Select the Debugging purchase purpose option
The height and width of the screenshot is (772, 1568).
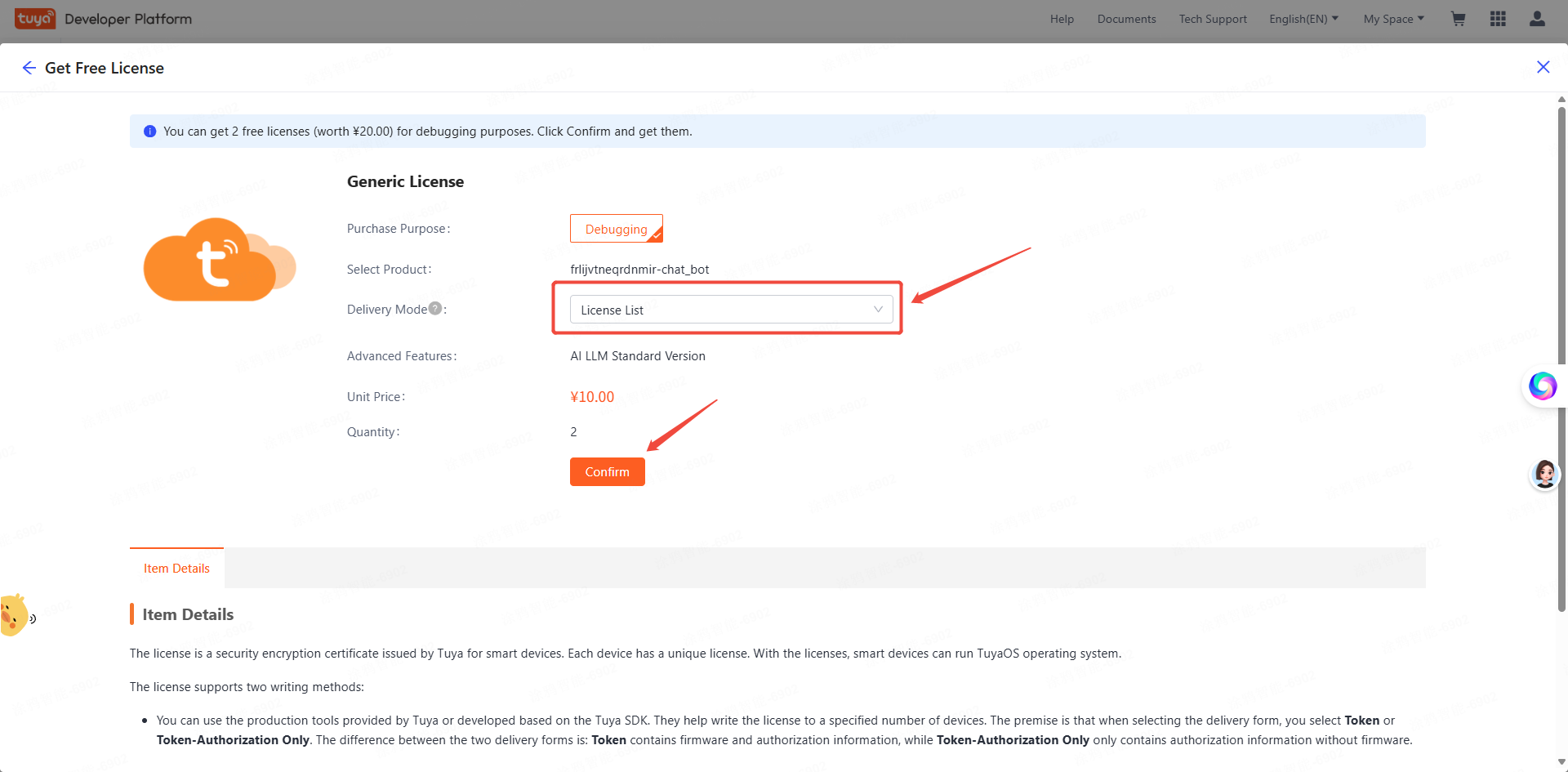[617, 229]
